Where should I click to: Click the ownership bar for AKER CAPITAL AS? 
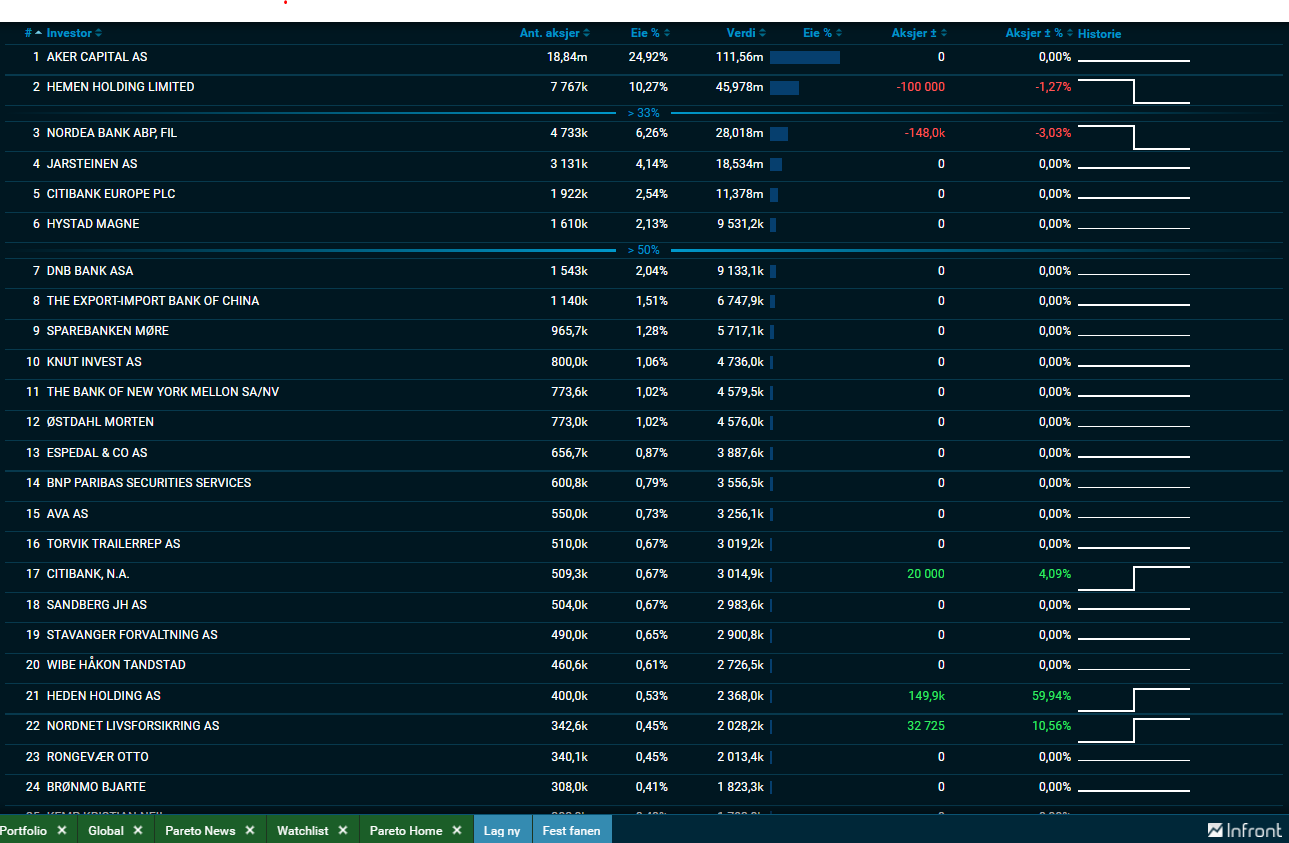pyautogui.click(x=805, y=57)
